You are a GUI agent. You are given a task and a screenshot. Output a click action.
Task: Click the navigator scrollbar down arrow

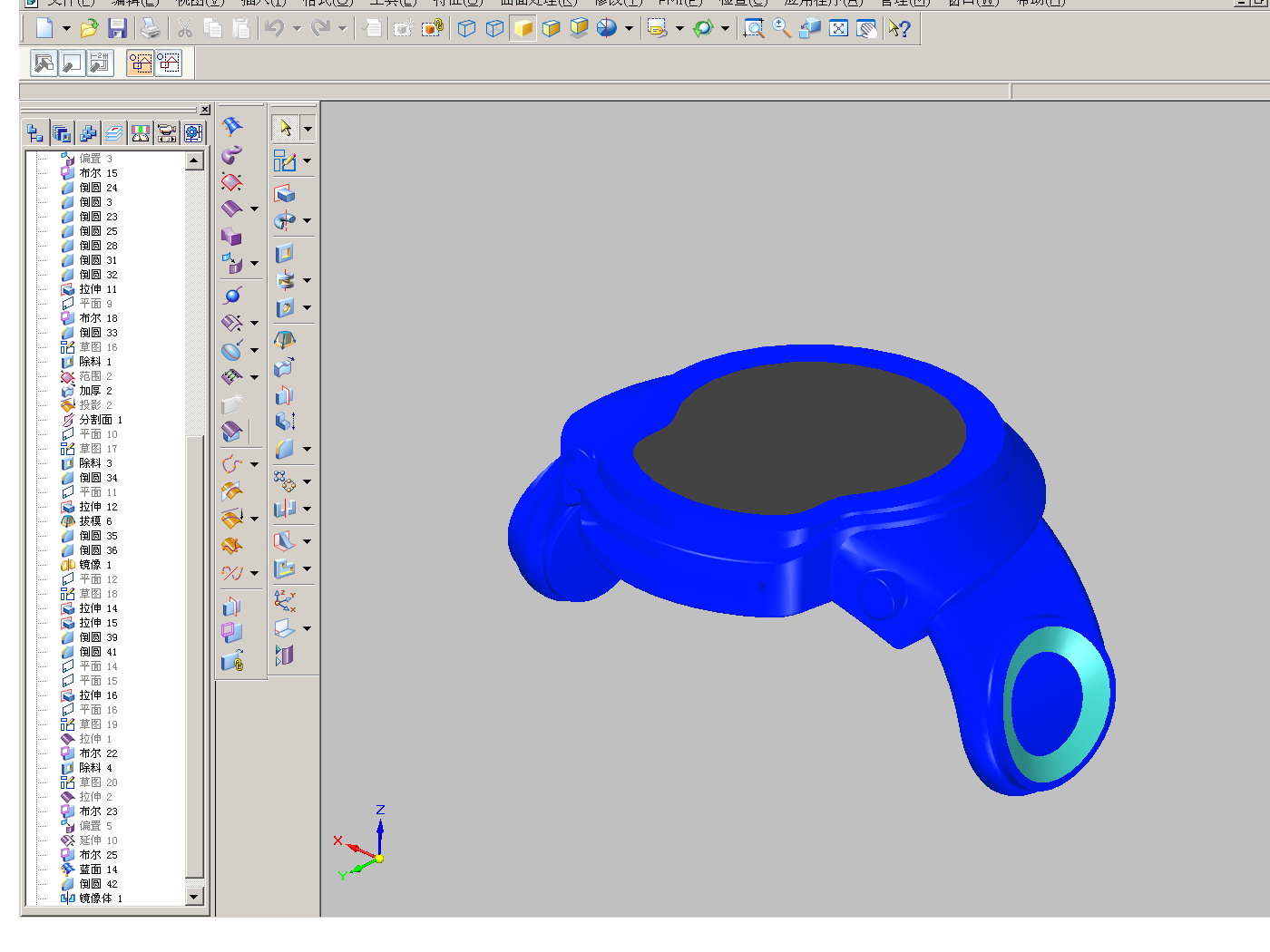pyautogui.click(x=194, y=897)
